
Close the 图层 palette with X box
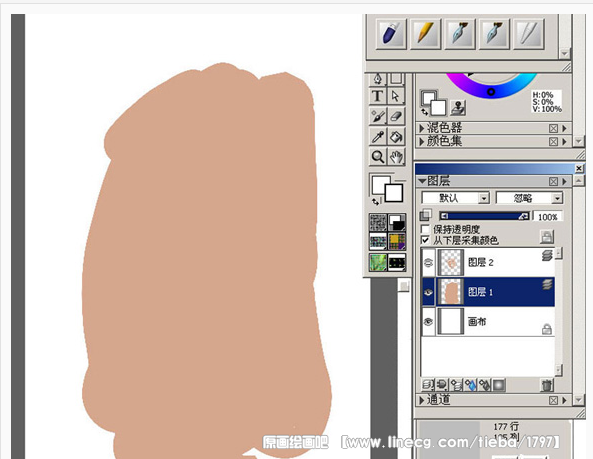pyautogui.click(x=553, y=181)
